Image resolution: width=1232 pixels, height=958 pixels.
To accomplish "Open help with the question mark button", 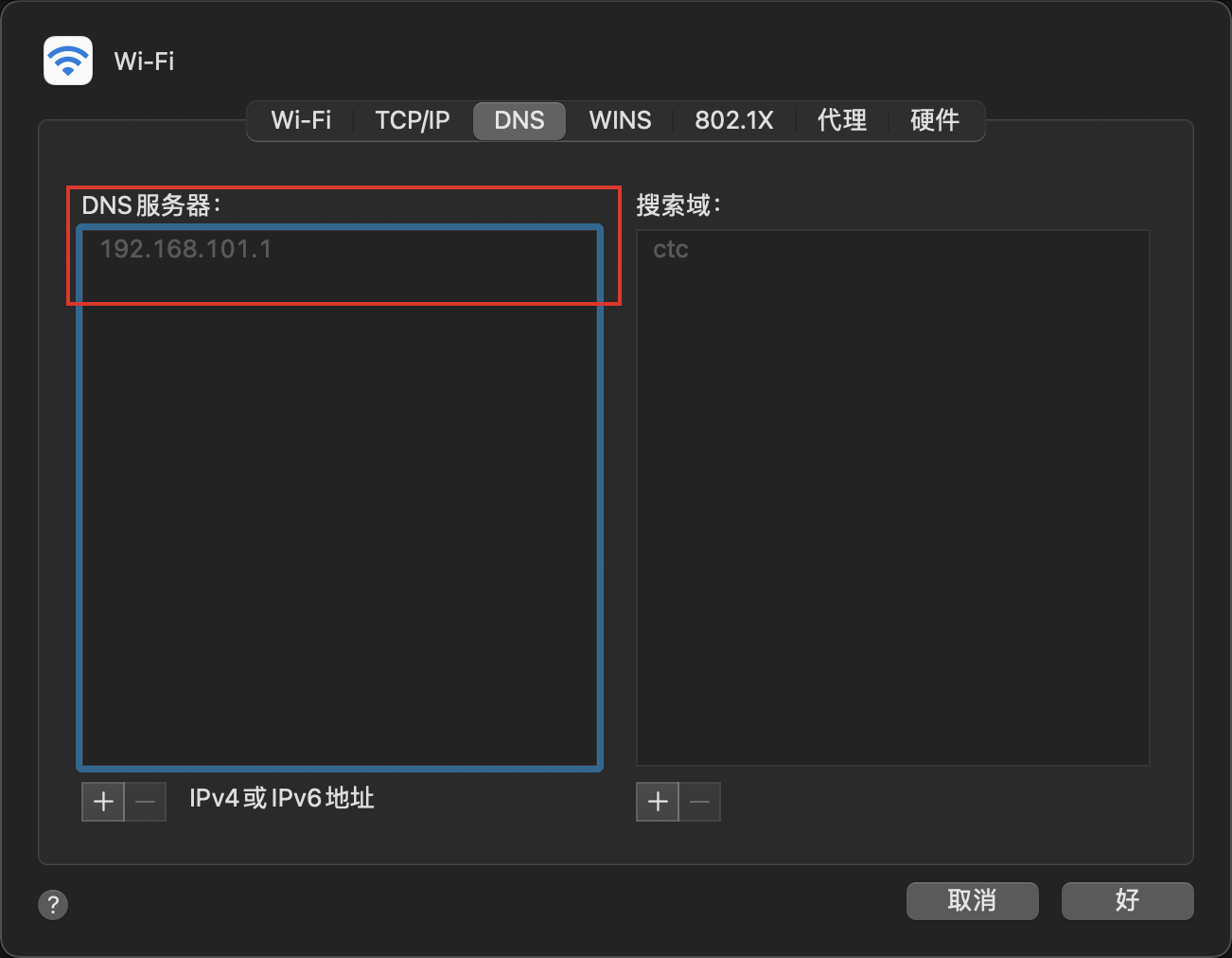I will click(53, 904).
